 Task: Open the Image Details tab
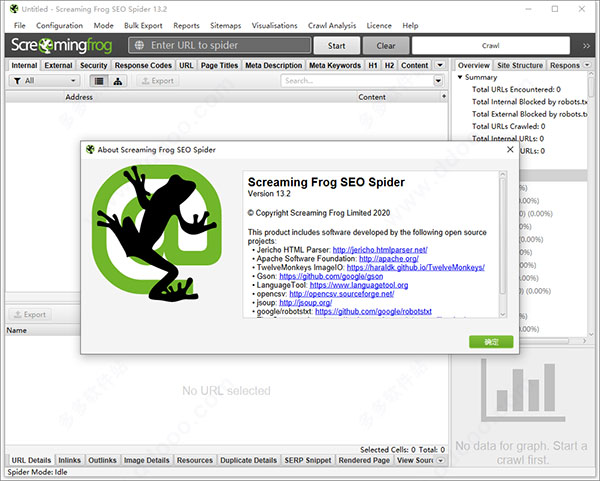coord(147,460)
